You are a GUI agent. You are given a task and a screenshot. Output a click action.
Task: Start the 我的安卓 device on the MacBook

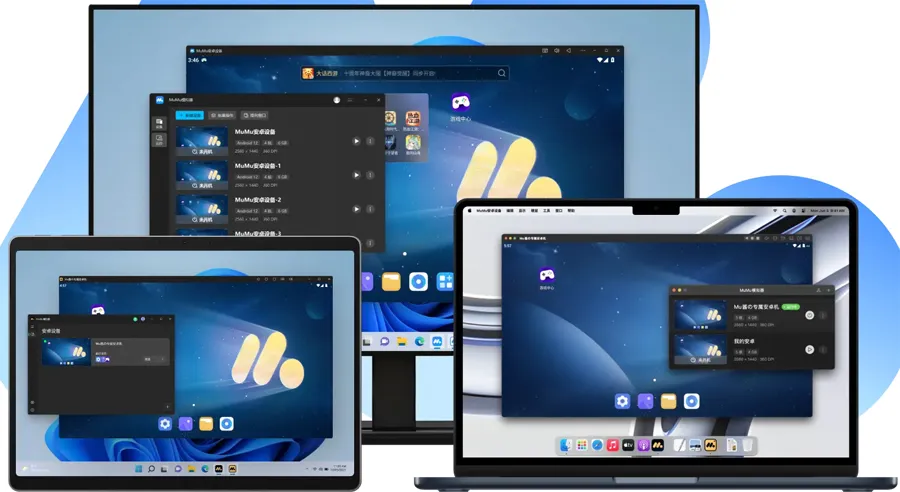[x=809, y=349]
